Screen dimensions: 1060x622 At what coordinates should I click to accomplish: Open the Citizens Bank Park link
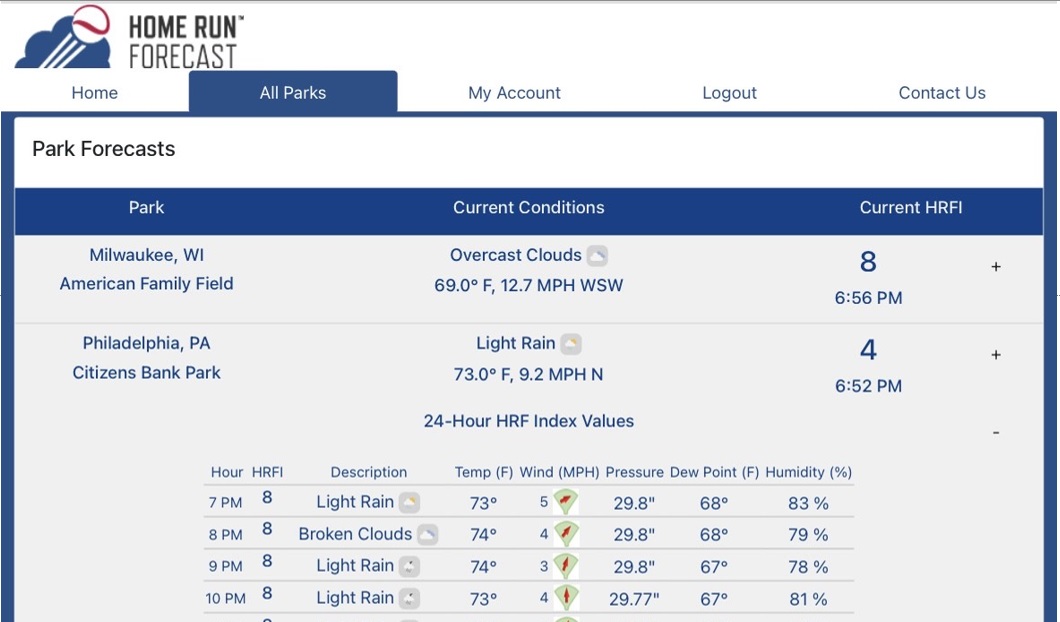coord(146,373)
